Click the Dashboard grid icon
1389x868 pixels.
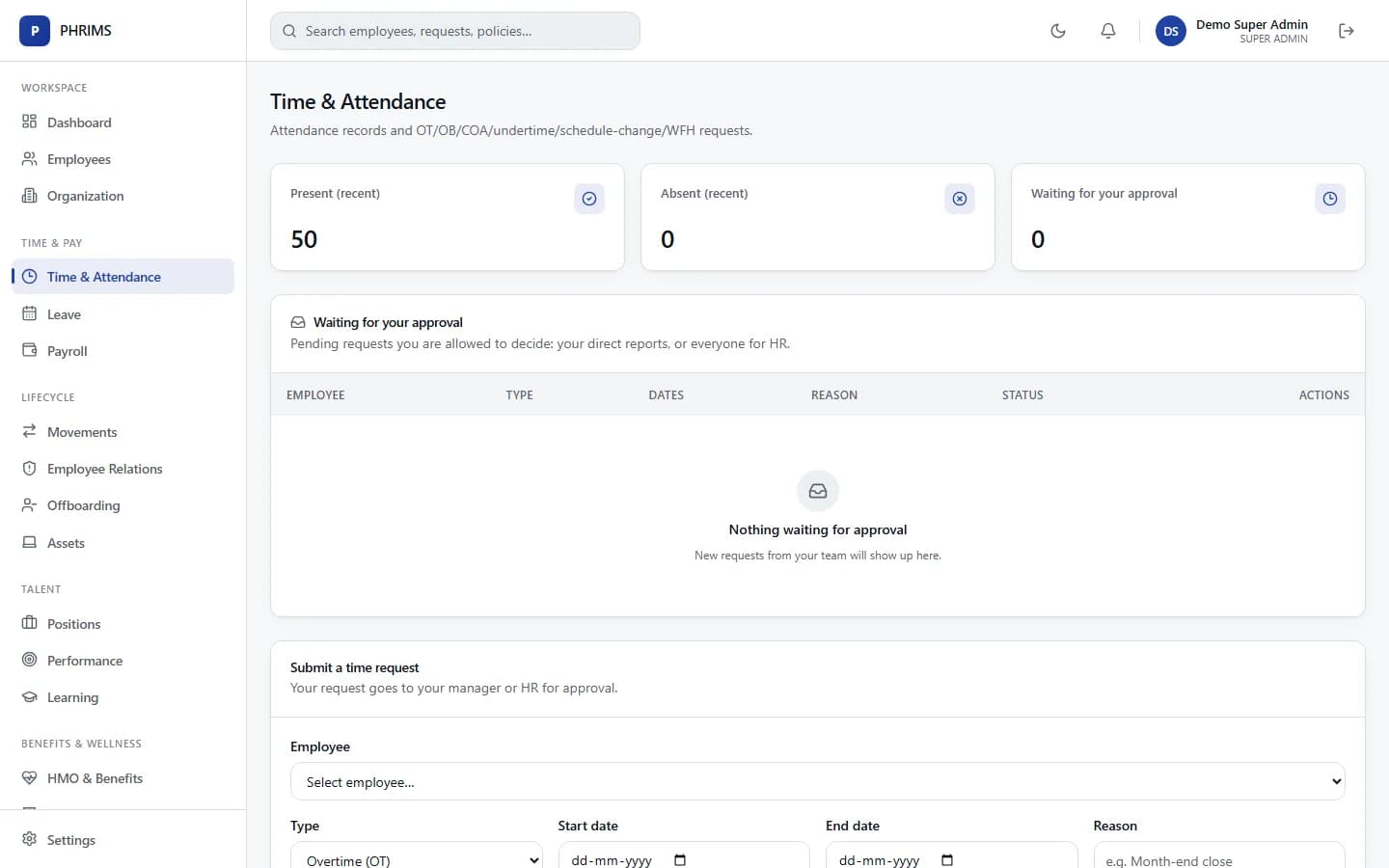pos(30,122)
